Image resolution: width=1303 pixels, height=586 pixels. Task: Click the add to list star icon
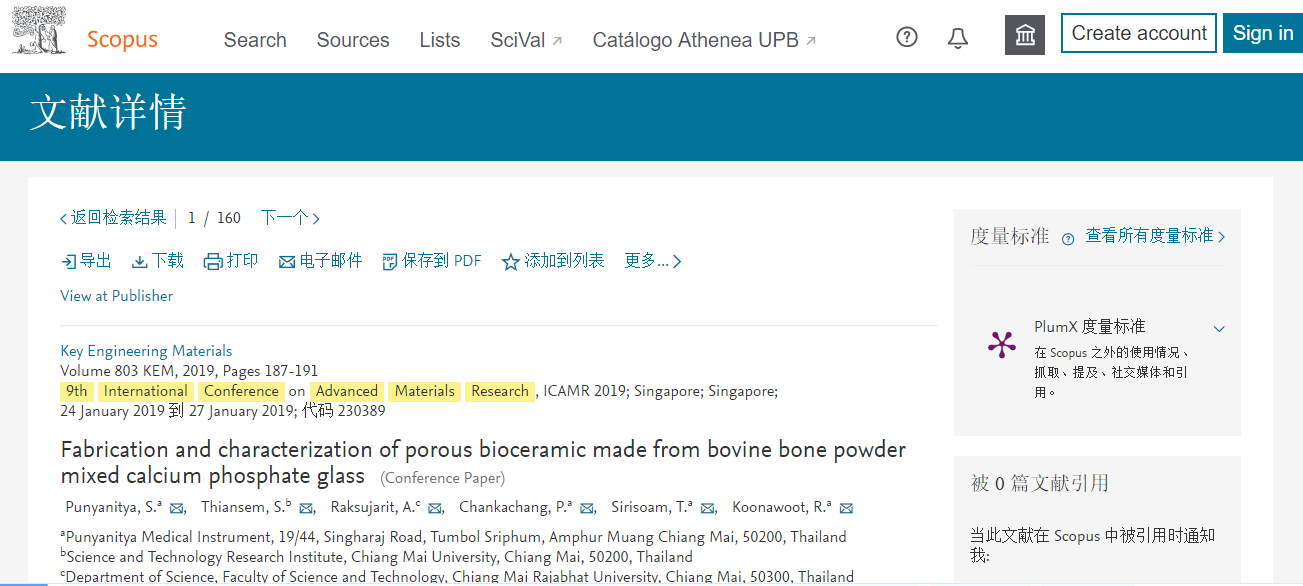pyautogui.click(x=511, y=262)
